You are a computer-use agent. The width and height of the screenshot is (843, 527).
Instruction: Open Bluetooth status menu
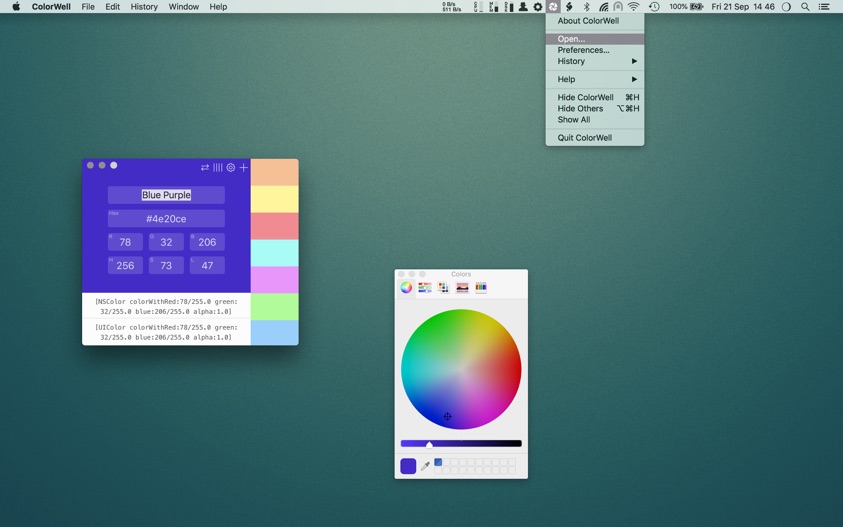[587, 6]
